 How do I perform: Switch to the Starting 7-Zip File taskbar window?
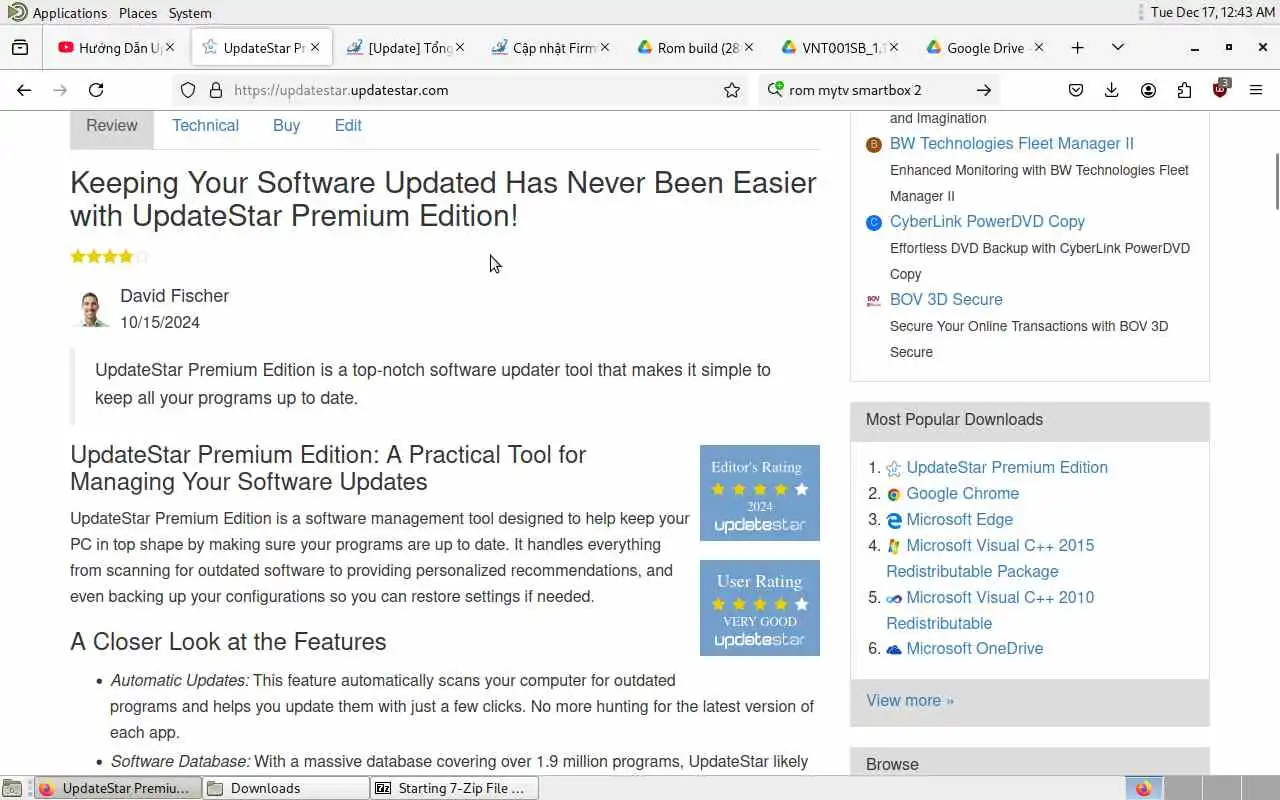[455, 788]
